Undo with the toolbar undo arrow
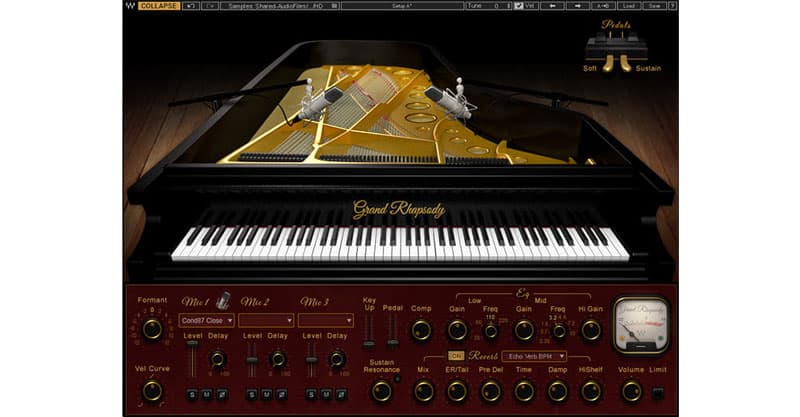800x417 pixels. [191, 6]
